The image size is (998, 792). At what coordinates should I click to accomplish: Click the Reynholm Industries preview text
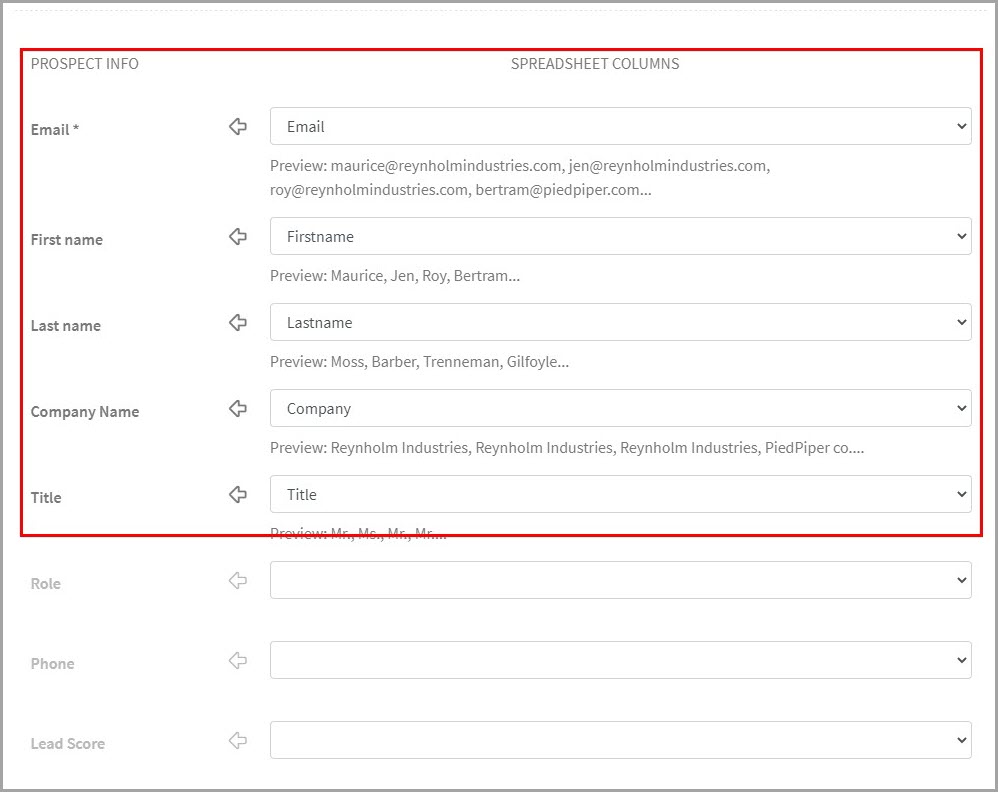pyautogui.click(x=566, y=448)
